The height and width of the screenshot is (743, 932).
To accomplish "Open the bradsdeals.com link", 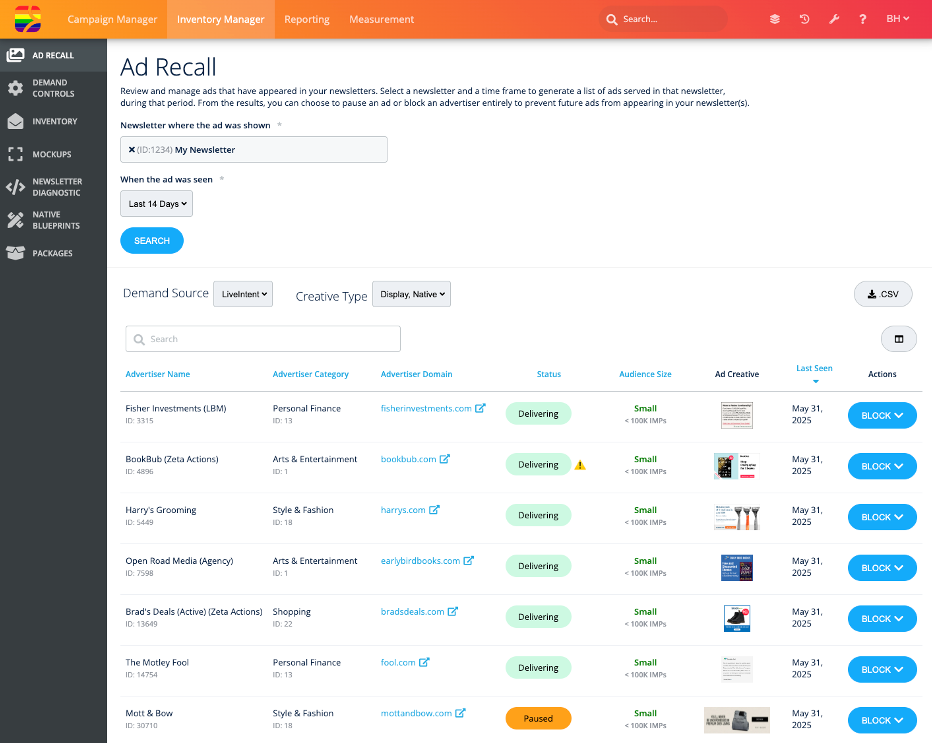I will [x=412, y=612].
